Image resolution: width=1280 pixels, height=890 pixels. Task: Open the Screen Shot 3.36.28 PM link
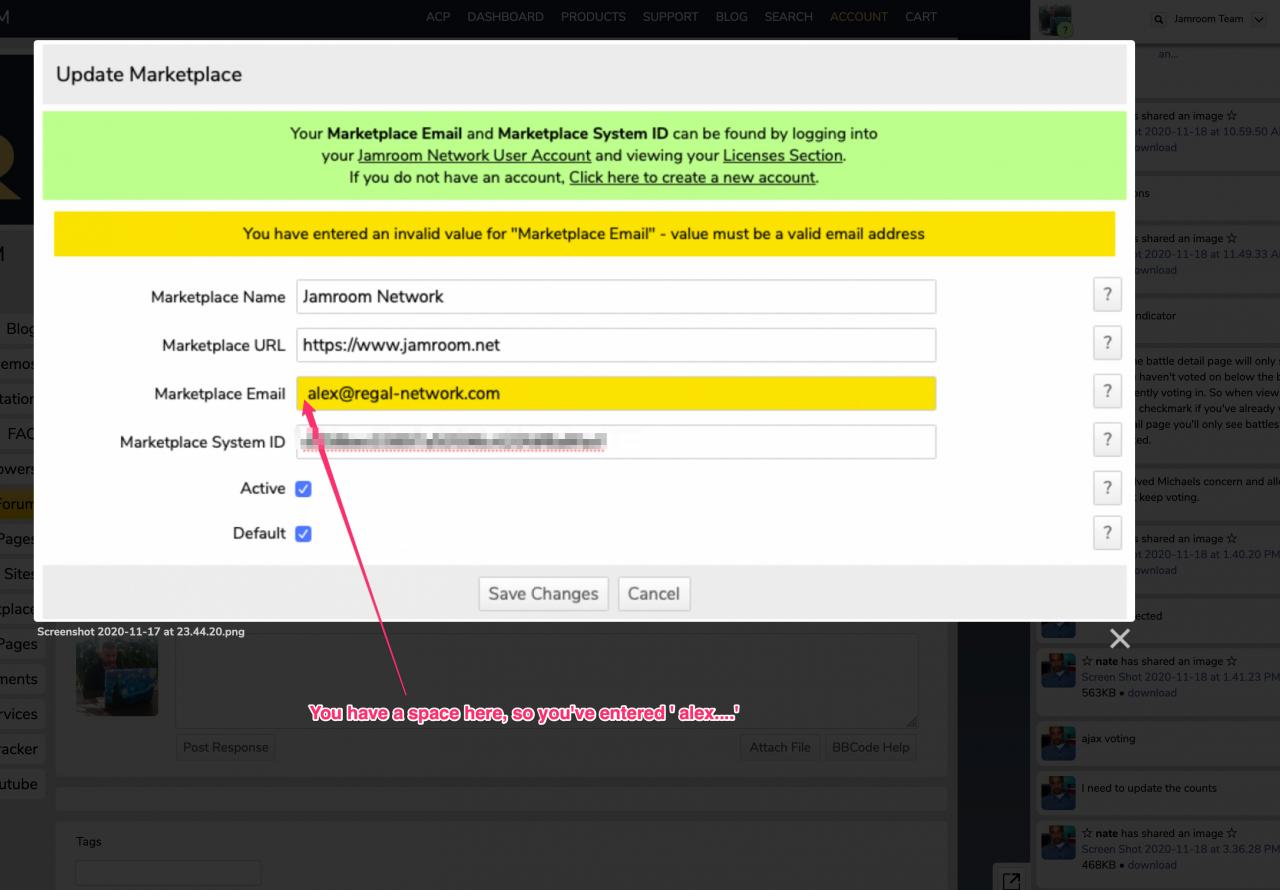click(1180, 849)
